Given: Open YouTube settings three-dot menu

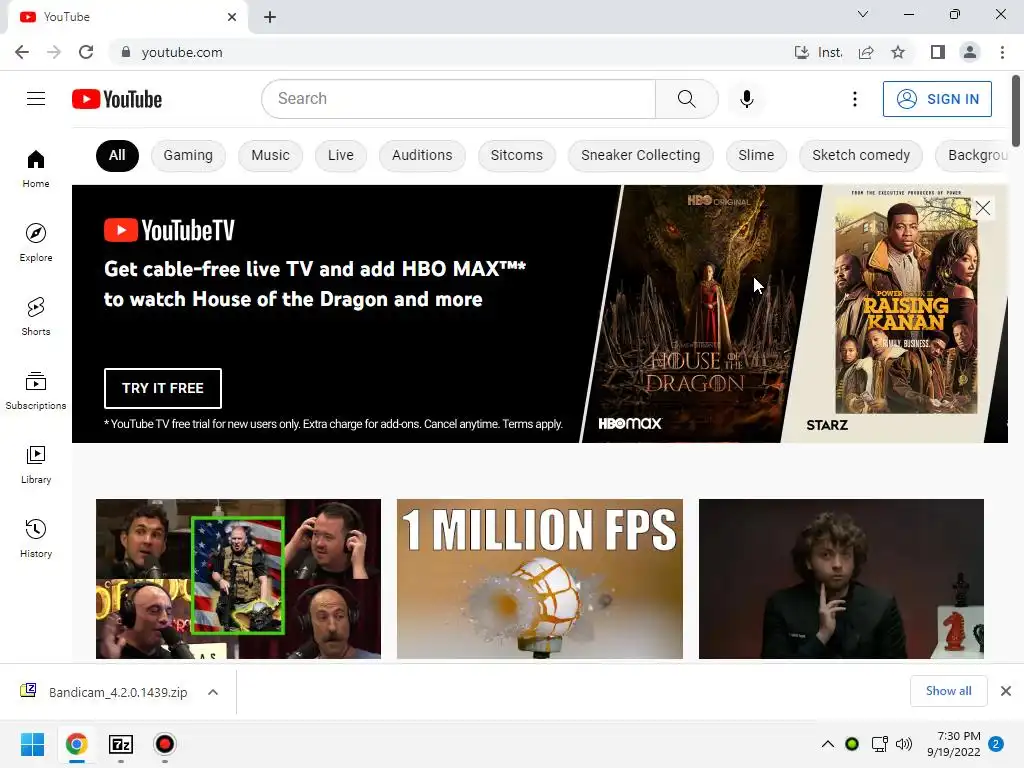Looking at the screenshot, I should click(855, 99).
